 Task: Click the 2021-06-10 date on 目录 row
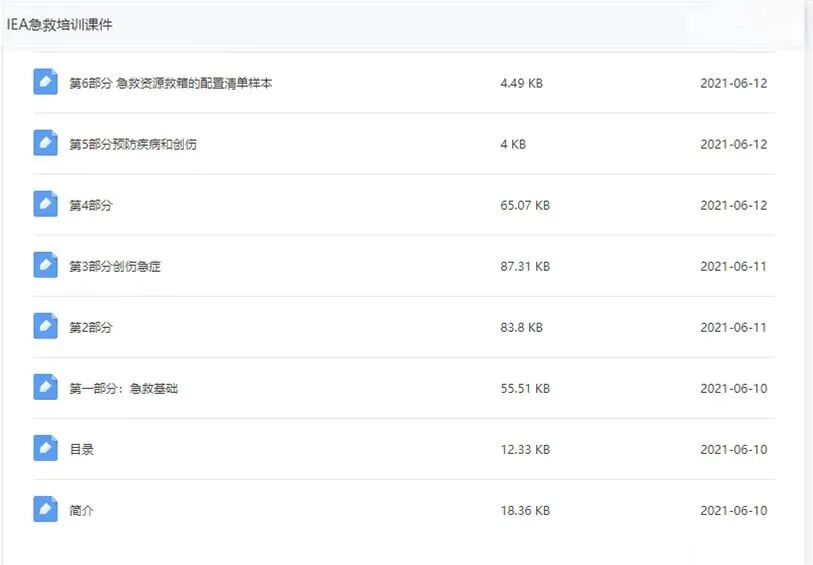[x=734, y=449]
